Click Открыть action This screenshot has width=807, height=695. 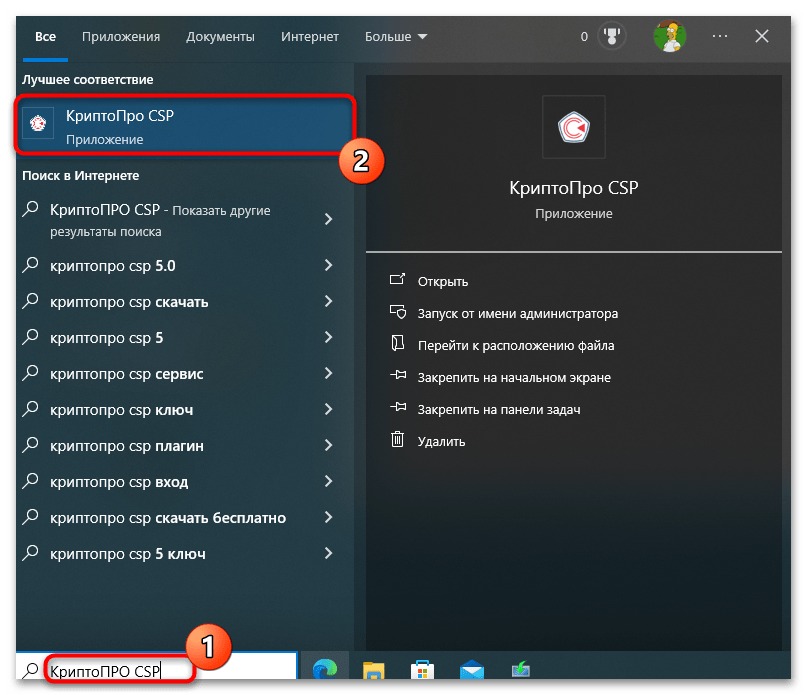coord(443,282)
